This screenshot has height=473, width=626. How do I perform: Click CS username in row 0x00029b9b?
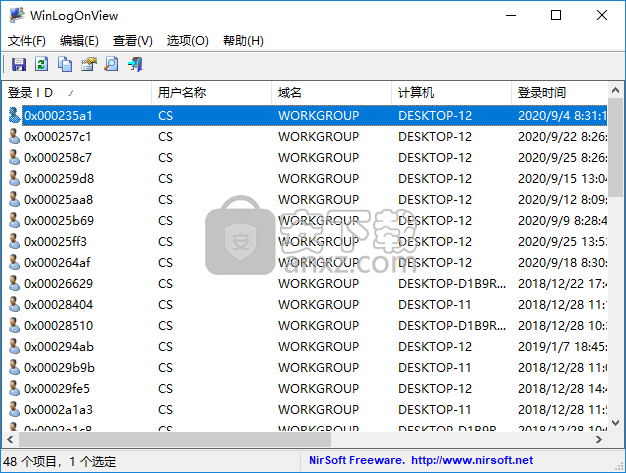[x=165, y=368]
